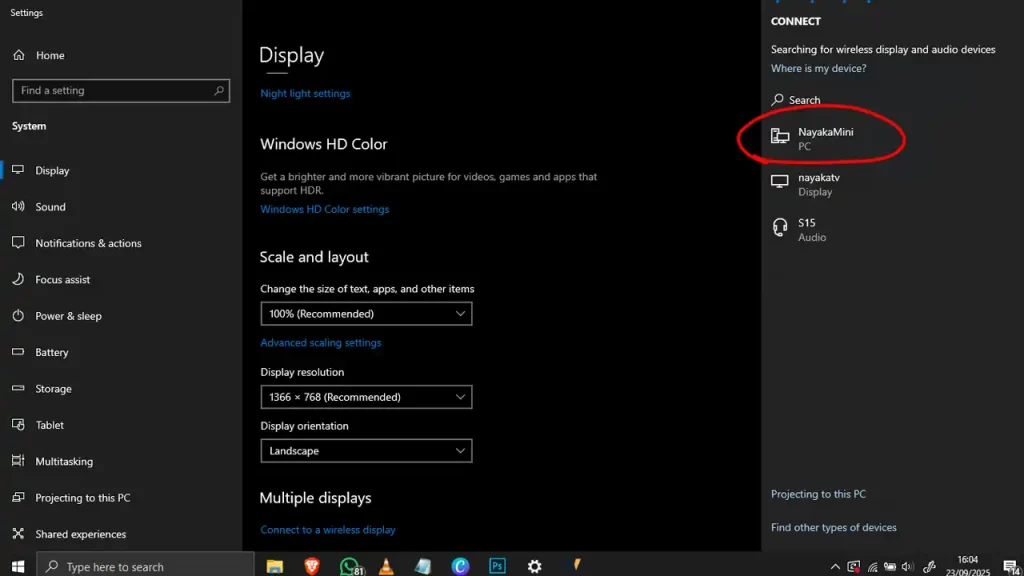1024x576 pixels.
Task: Expand the Display orientation dropdown
Action: (366, 451)
